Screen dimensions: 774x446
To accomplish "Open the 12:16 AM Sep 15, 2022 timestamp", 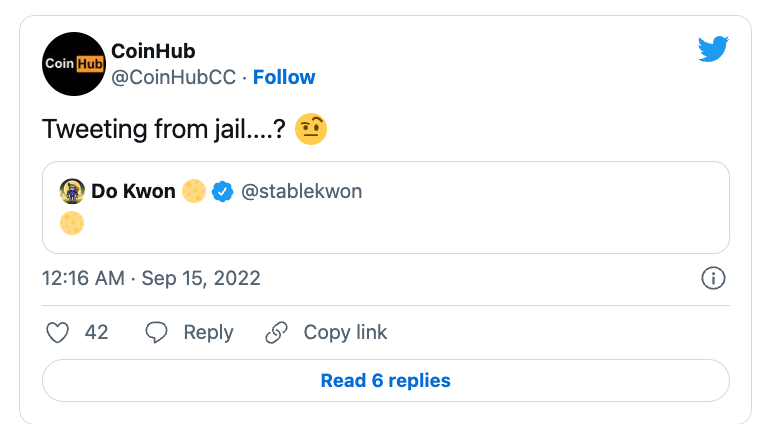I will (x=151, y=278).
